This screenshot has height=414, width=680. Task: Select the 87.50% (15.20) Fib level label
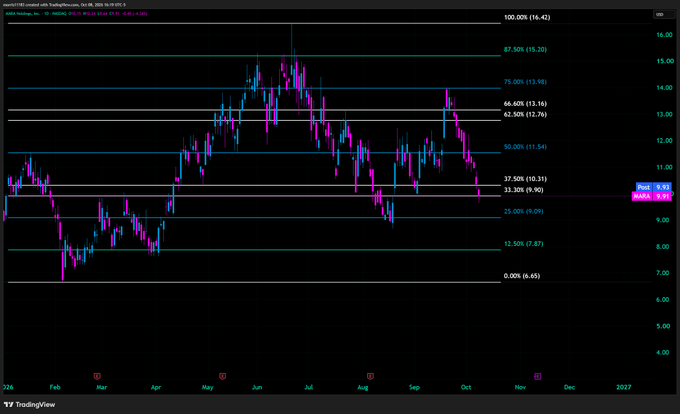[525, 49]
